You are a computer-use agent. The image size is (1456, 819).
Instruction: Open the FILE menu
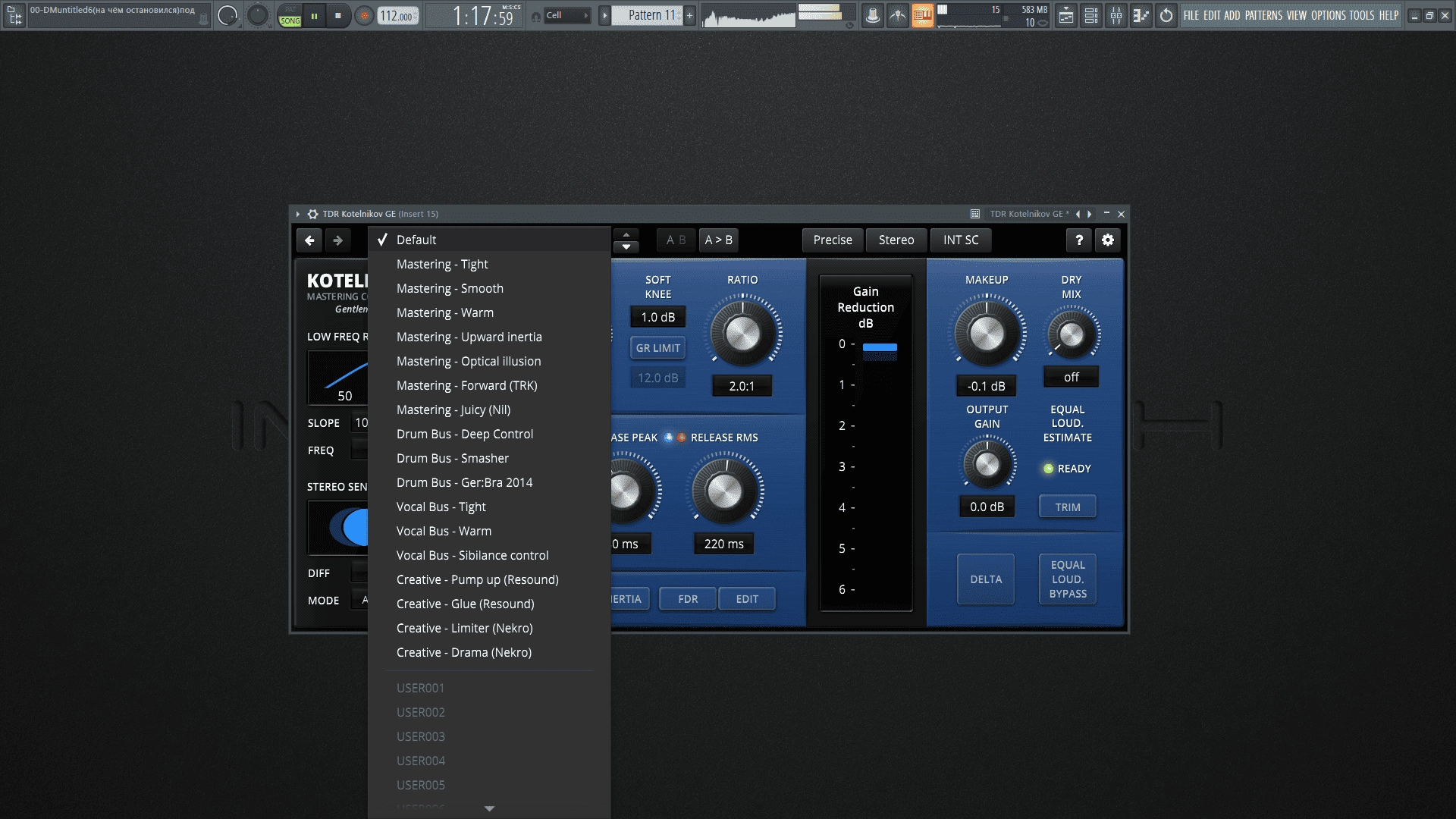click(1191, 15)
